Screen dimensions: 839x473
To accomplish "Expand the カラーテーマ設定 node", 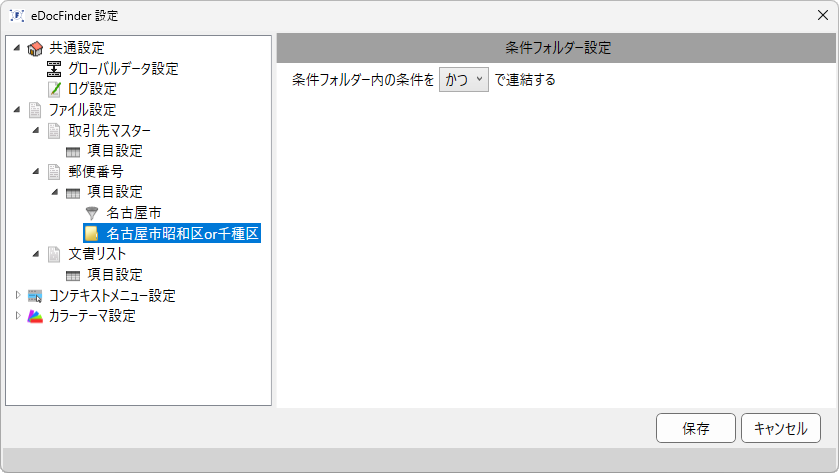I will point(18,316).
